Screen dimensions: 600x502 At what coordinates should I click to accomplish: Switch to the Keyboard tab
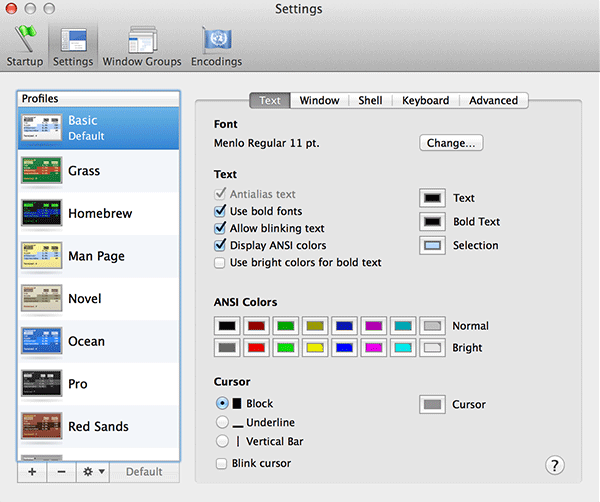[425, 100]
